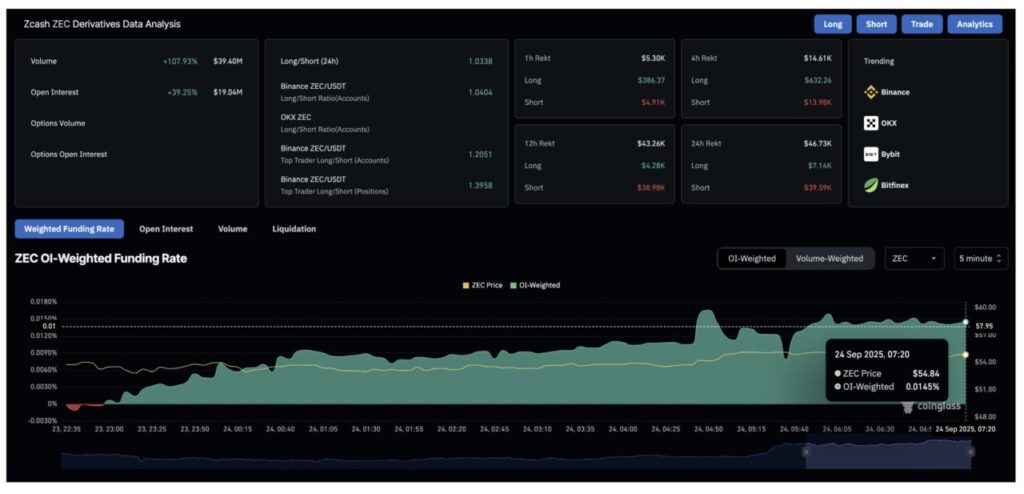Select OI-Weighted funding mode
Viewport: 1024px width, 494px height.
pos(751,258)
